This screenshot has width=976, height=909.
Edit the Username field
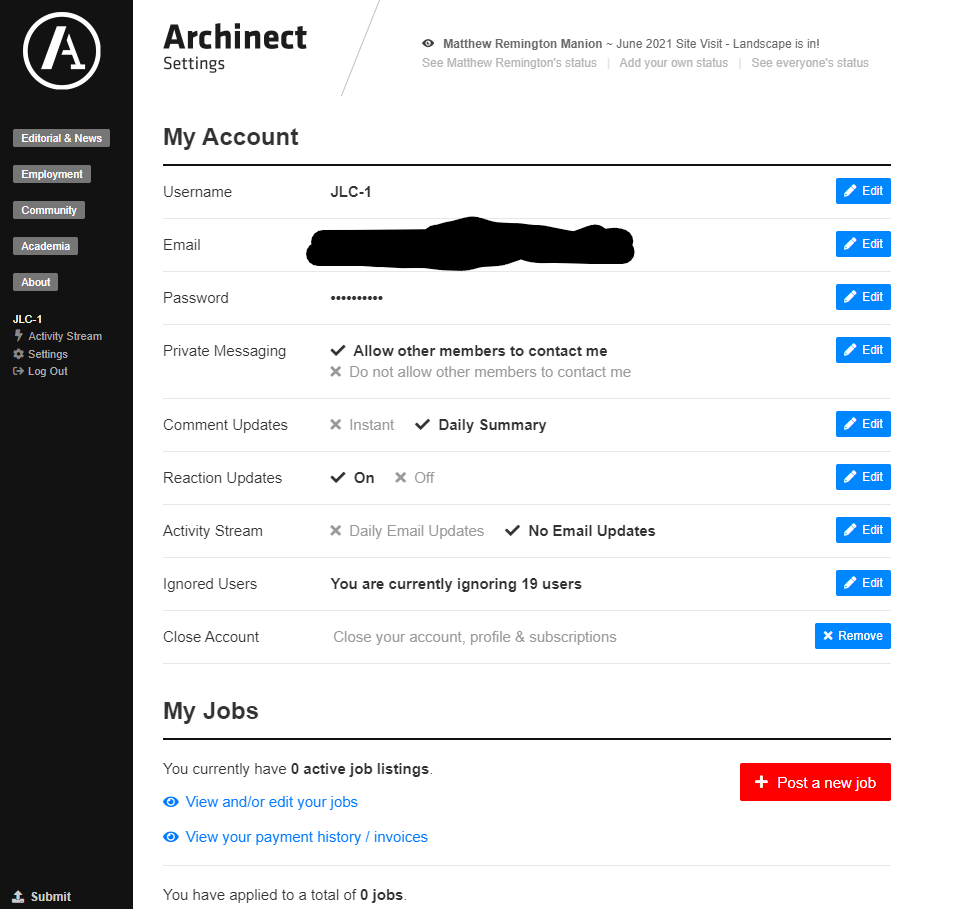863,191
